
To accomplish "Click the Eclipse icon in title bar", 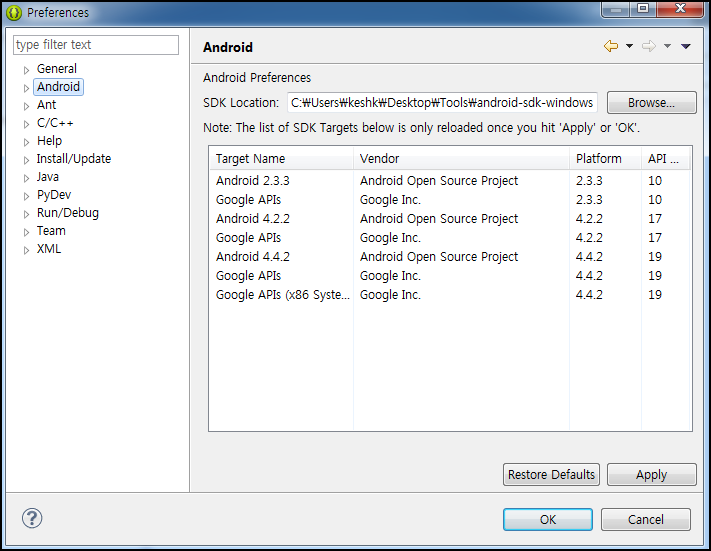I will point(14,13).
